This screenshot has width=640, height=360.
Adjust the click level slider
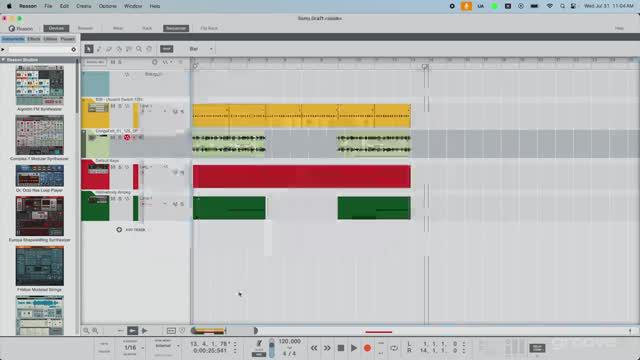coord(272,348)
